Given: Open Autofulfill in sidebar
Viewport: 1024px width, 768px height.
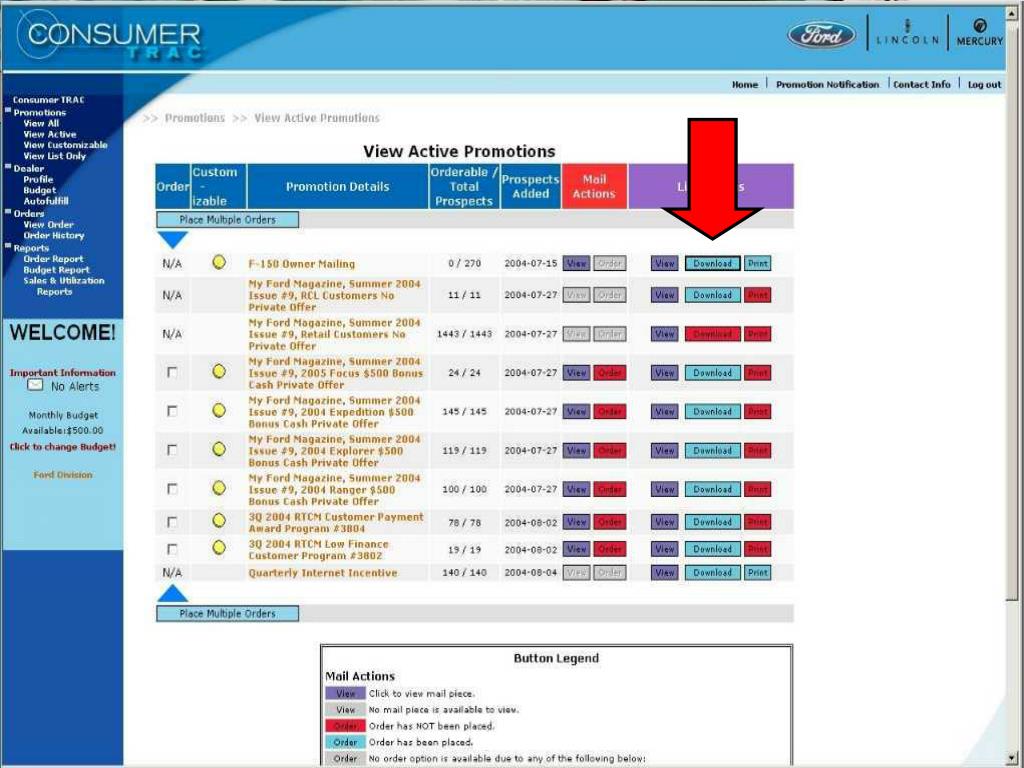Looking at the screenshot, I should point(46,201).
